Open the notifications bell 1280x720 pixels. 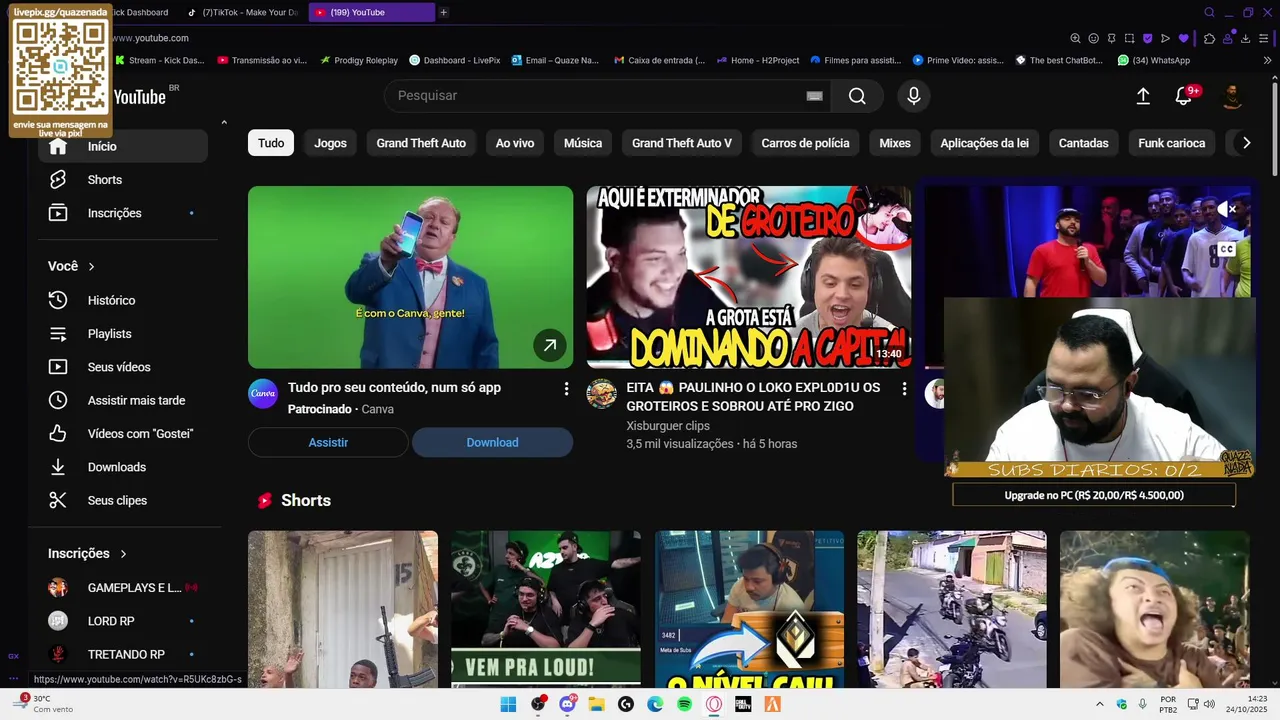tap(1183, 96)
